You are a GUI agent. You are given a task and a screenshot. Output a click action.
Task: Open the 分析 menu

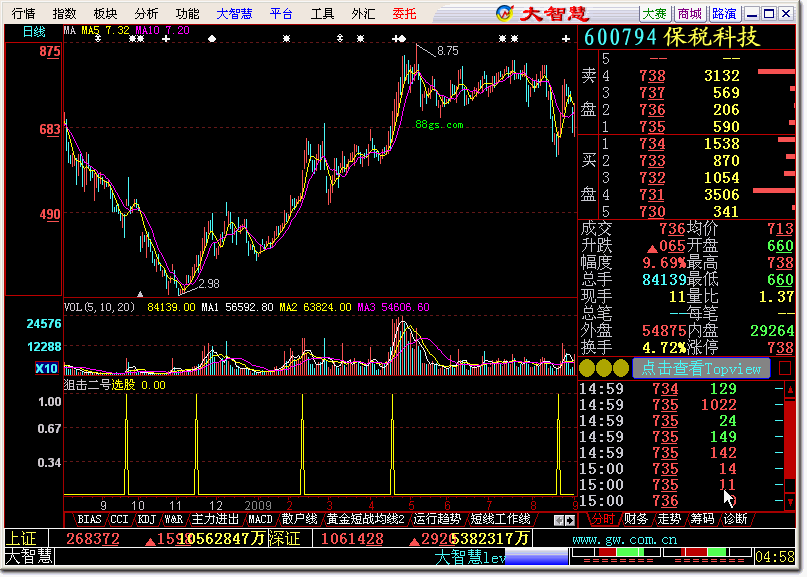(146, 14)
